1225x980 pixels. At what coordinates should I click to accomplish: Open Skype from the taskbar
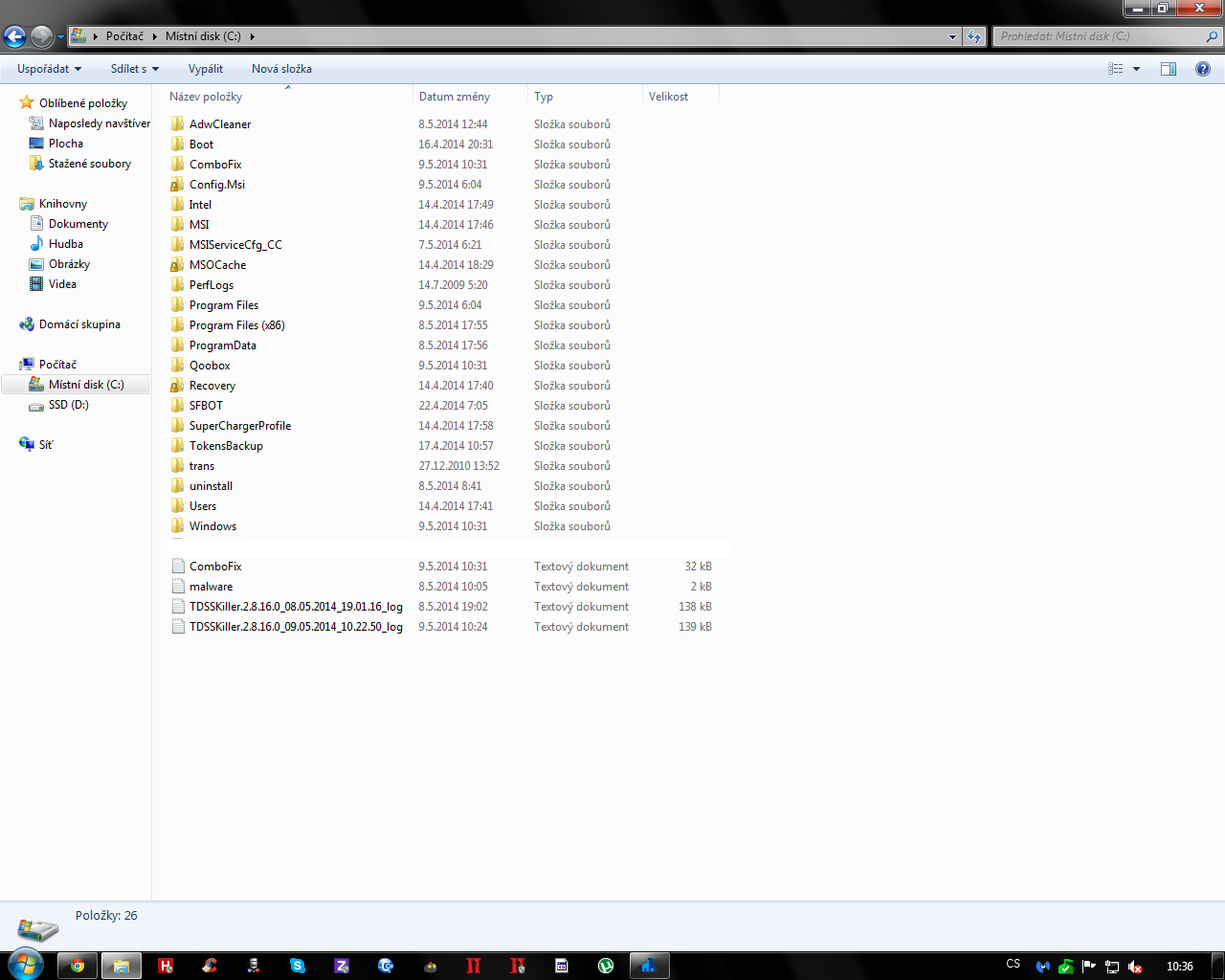coord(298,966)
